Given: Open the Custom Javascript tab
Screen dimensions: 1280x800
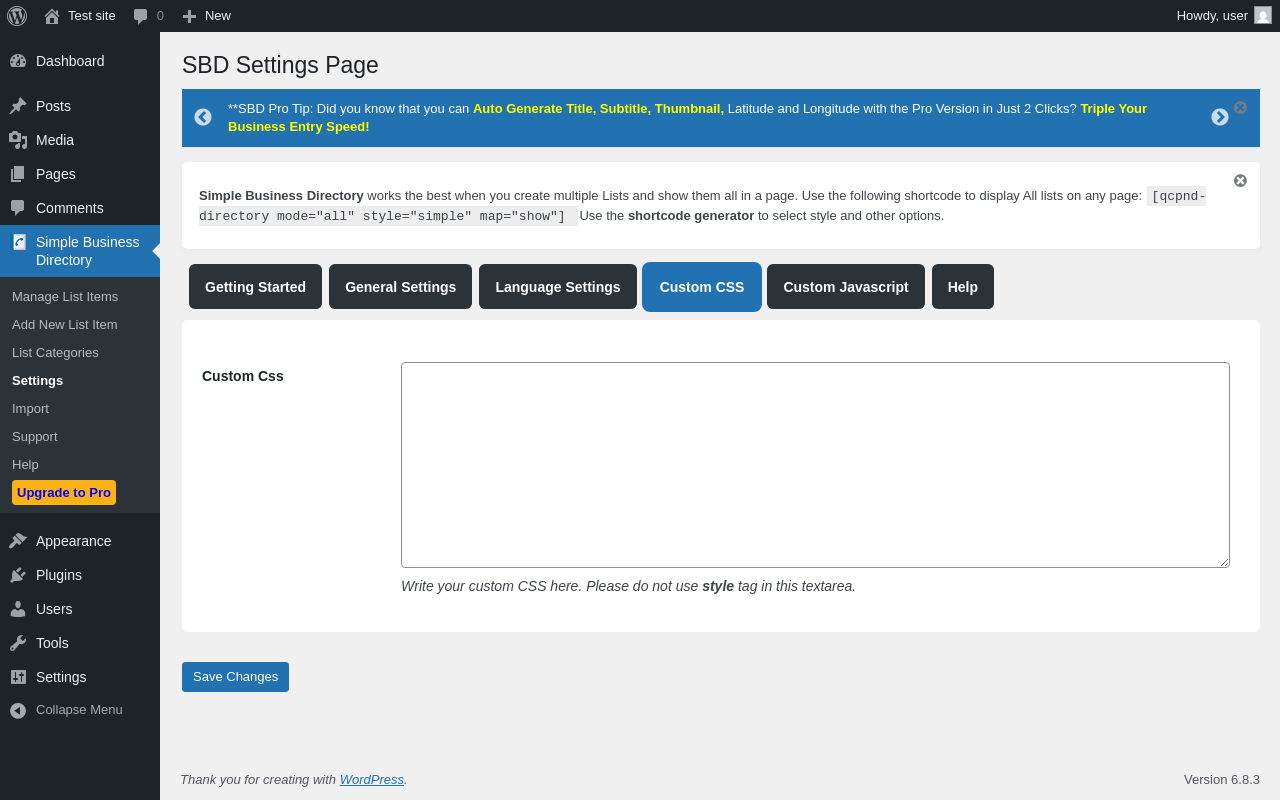Looking at the screenshot, I should click(846, 287).
